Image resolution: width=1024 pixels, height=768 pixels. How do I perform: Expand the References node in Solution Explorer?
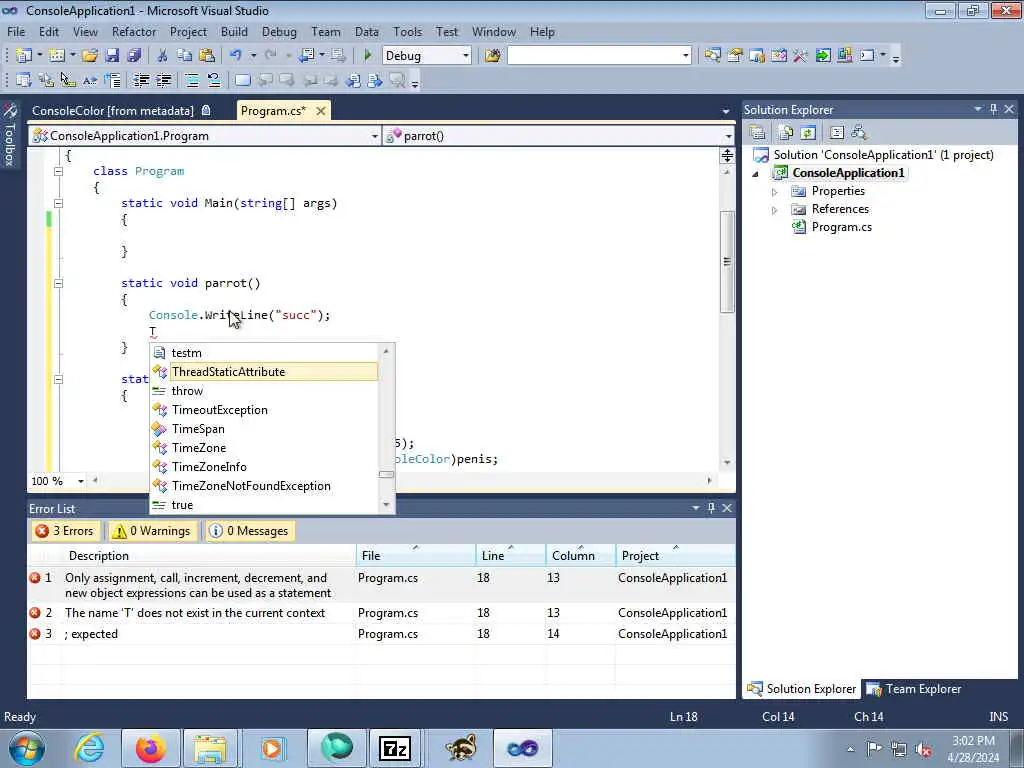(x=775, y=210)
